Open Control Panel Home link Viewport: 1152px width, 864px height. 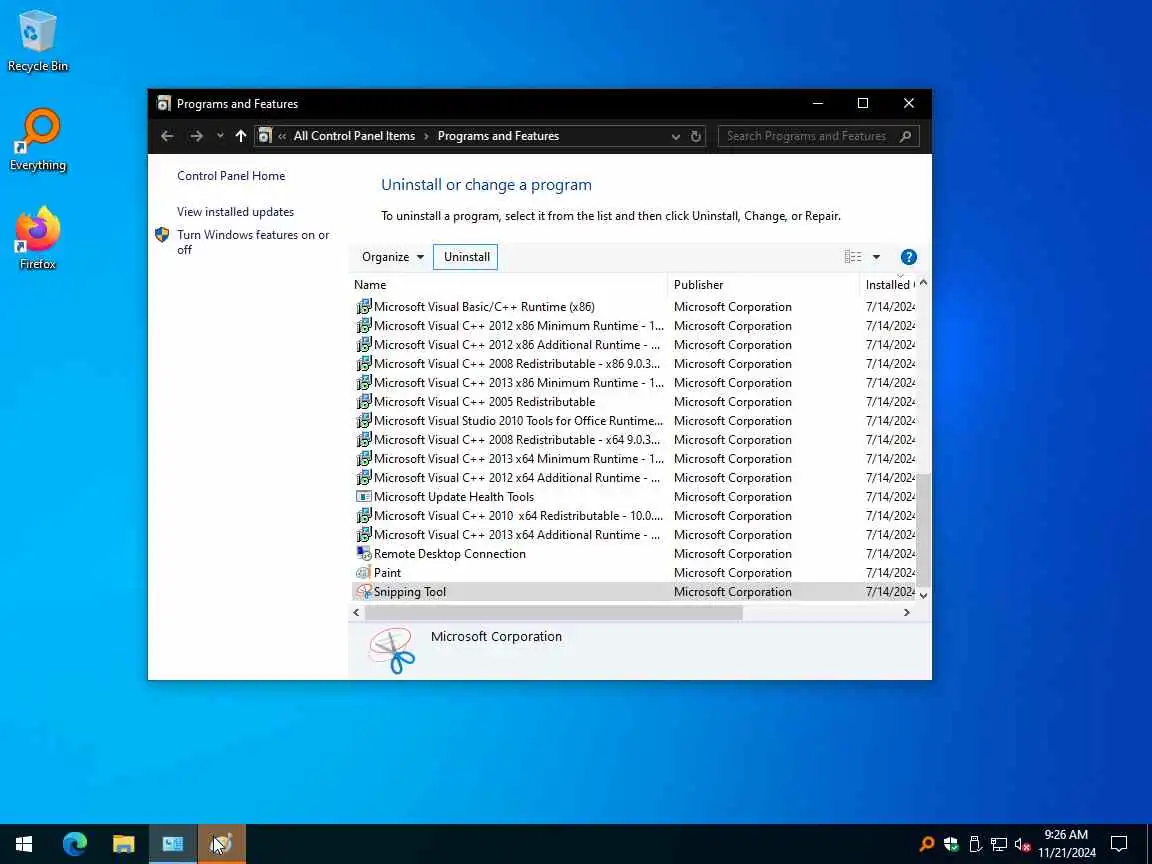click(231, 176)
